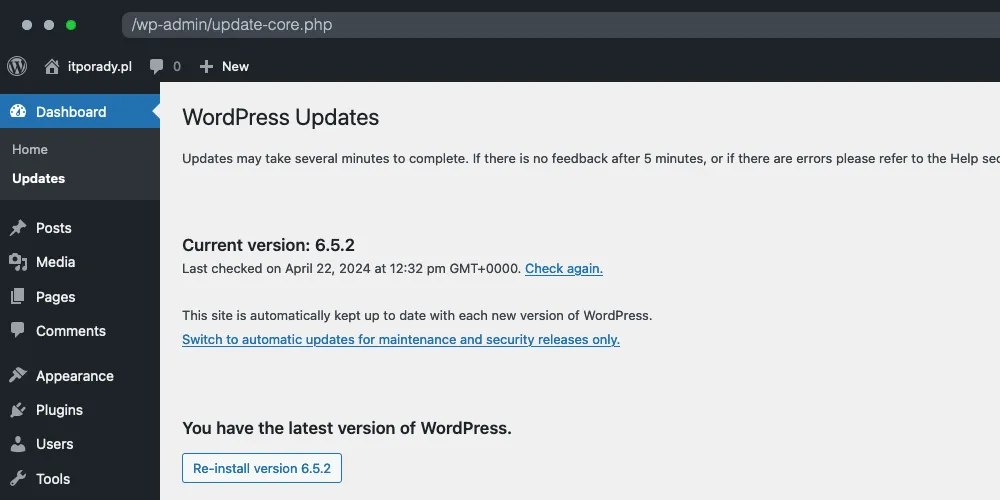Viewport: 1000px width, 500px height.
Task: Click the Tools wrench icon
Action: coord(18,478)
